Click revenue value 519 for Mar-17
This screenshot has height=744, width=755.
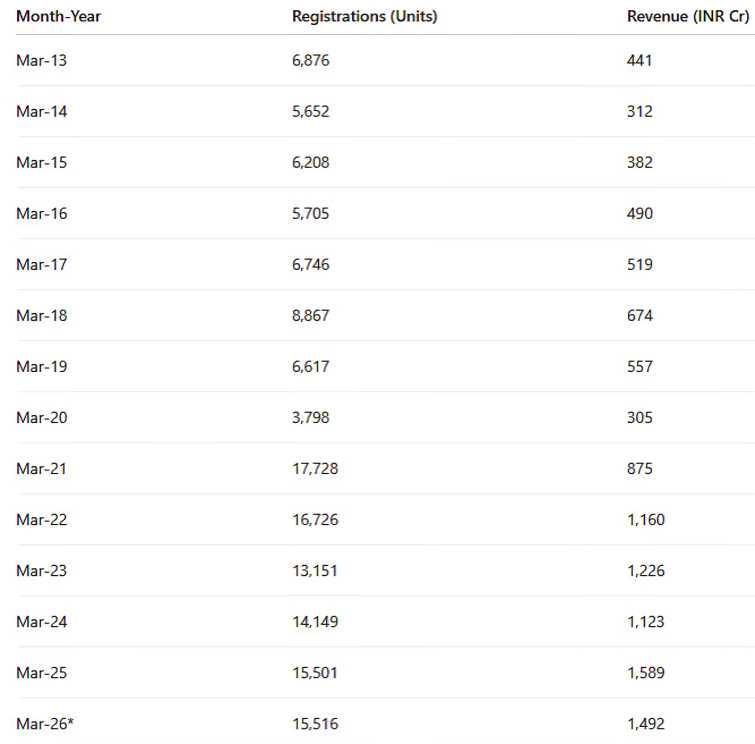coord(639,265)
